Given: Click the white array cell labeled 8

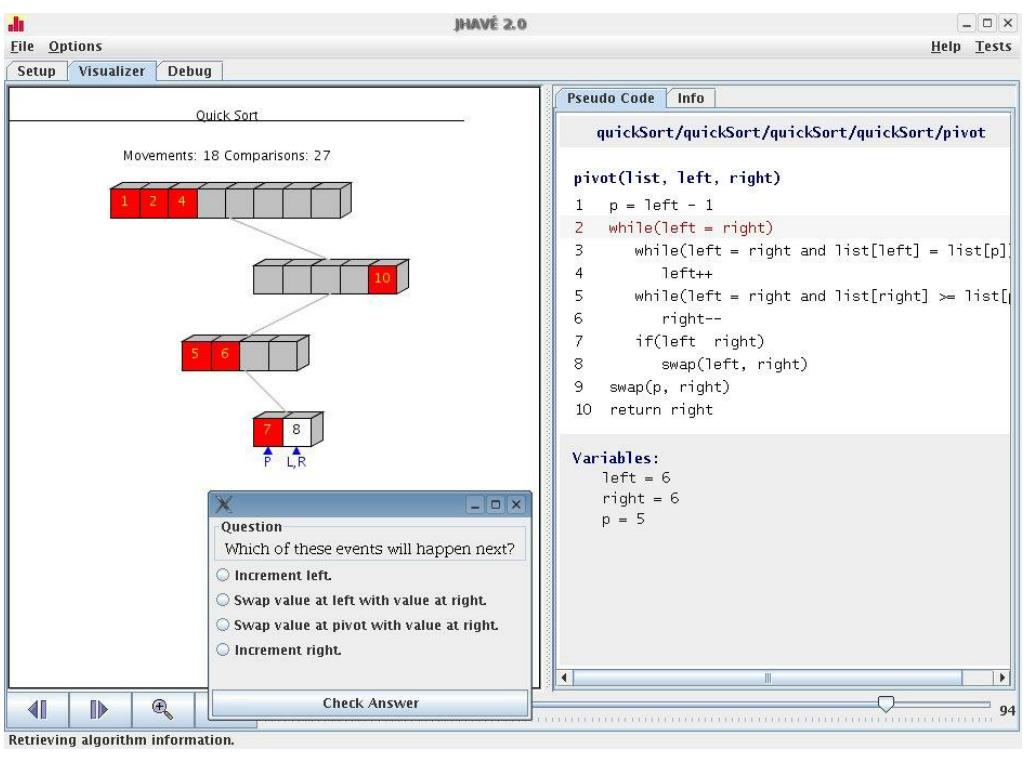Looking at the screenshot, I should [x=296, y=430].
